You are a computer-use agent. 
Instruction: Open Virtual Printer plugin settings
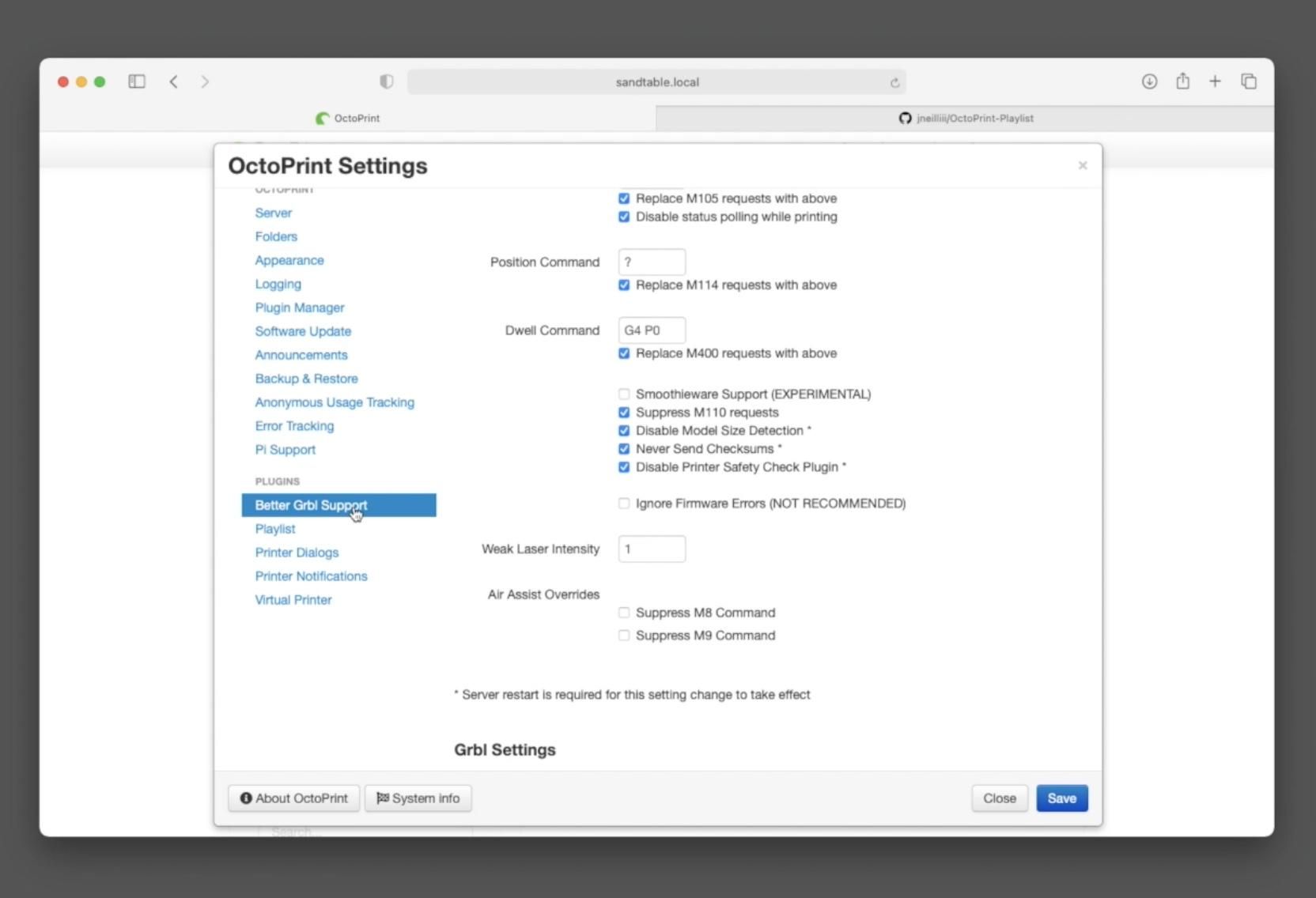click(293, 600)
